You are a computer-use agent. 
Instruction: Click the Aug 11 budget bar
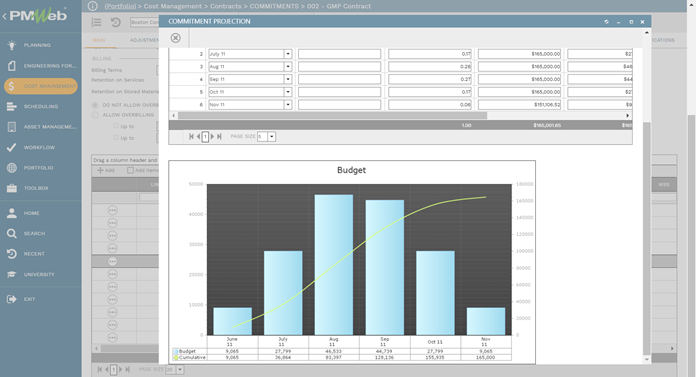click(334, 265)
